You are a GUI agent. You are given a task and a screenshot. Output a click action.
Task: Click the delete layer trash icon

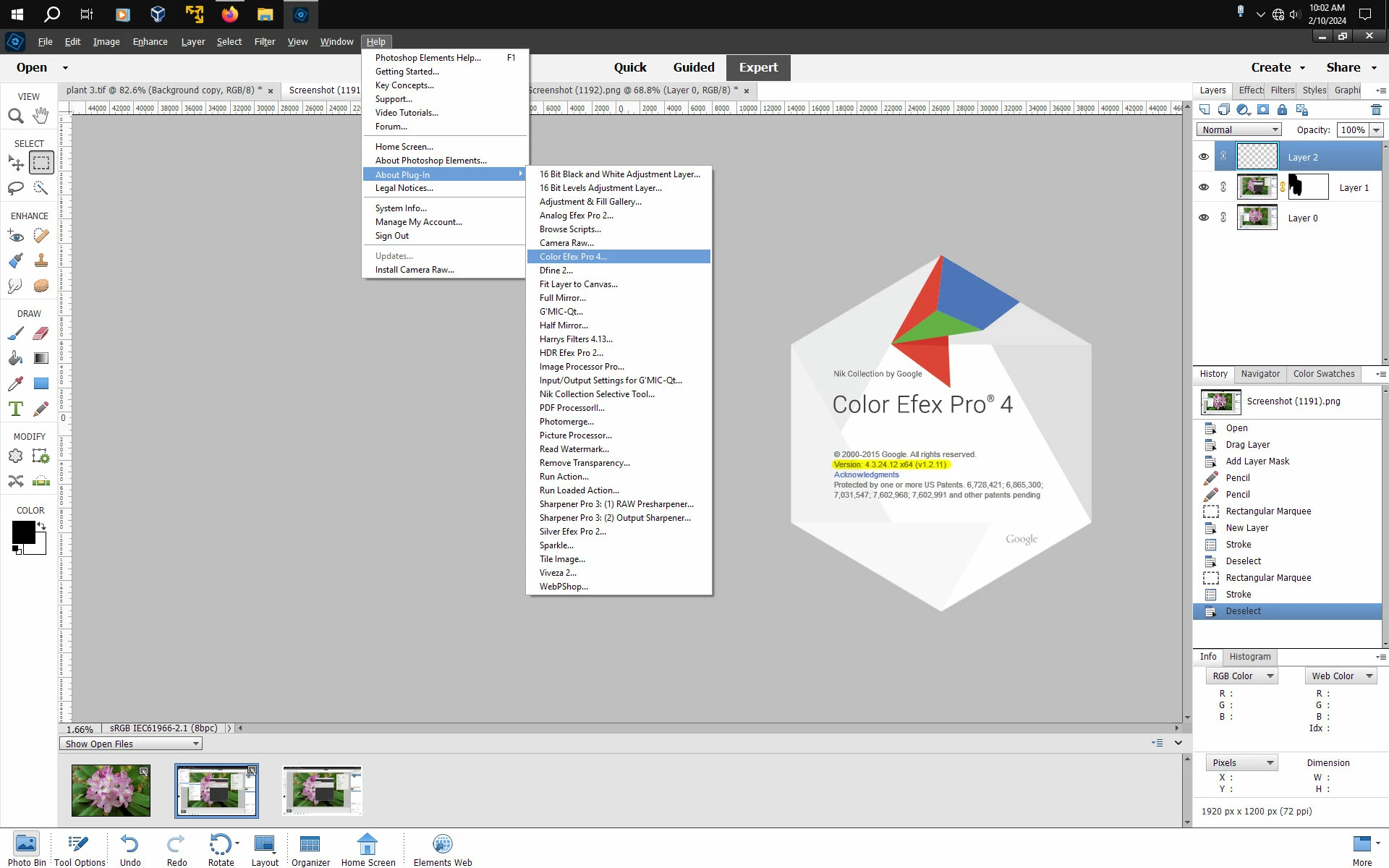pos(1376,110)
